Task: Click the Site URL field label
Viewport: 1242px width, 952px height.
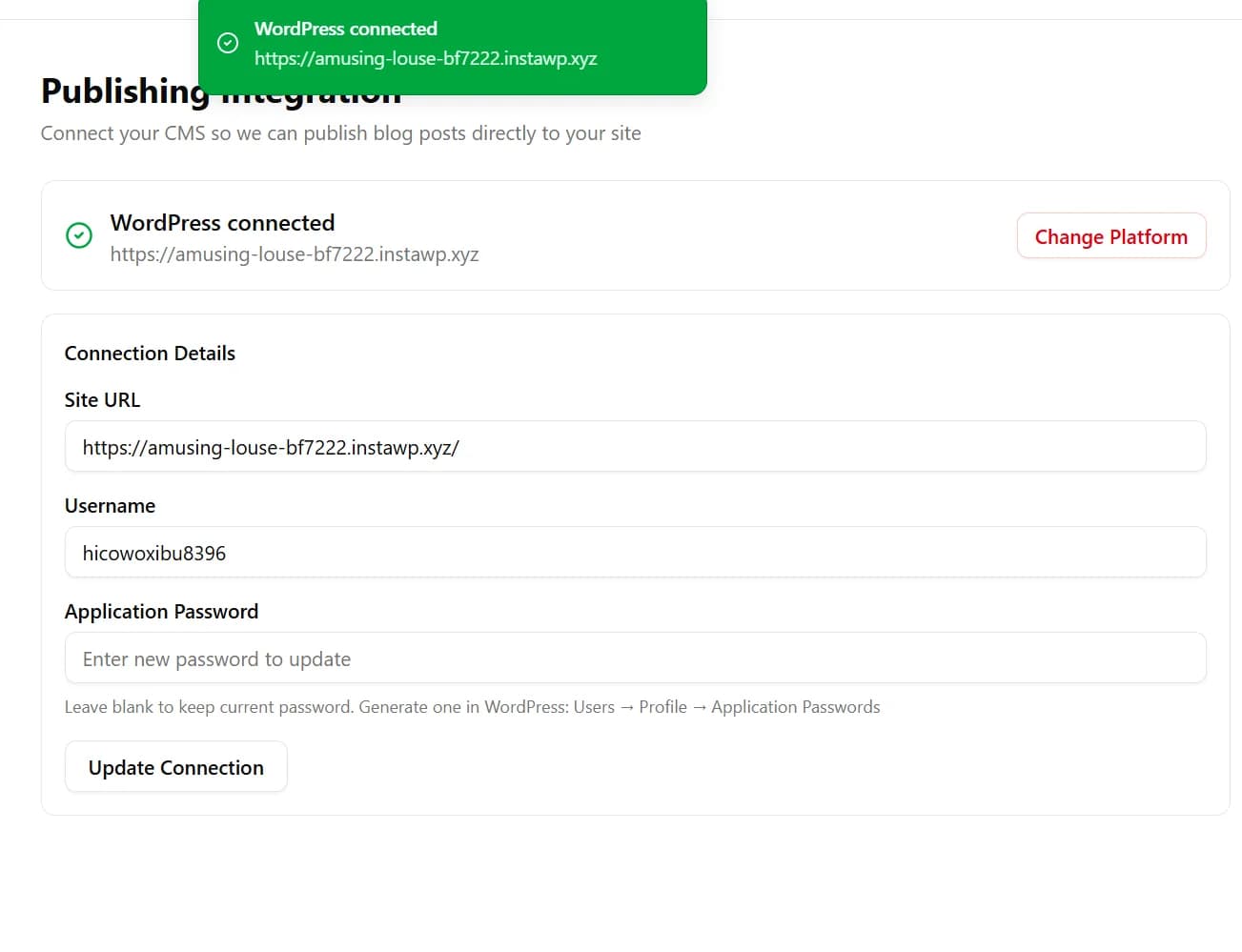Action: point(102,399)
